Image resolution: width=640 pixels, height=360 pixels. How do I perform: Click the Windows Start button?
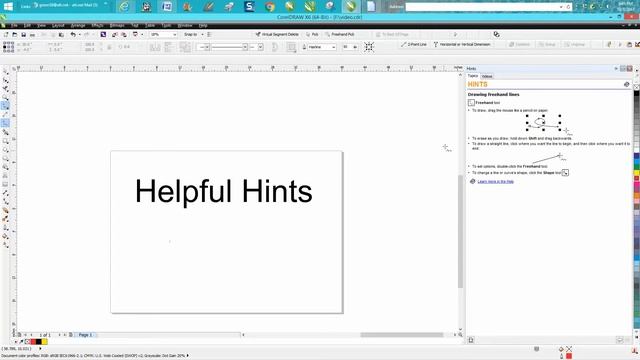(x=8, y=6)
